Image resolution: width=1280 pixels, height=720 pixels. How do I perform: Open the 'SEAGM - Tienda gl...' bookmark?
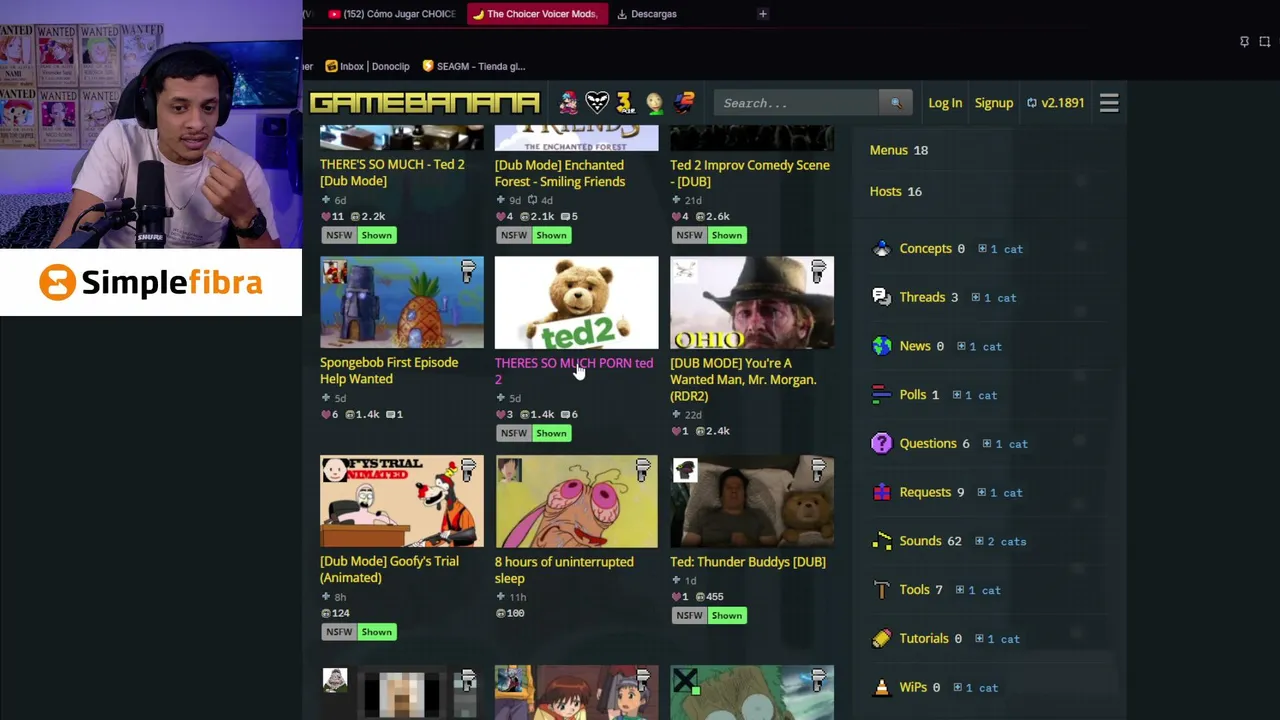pyautogui.click(x=473, y=66)
